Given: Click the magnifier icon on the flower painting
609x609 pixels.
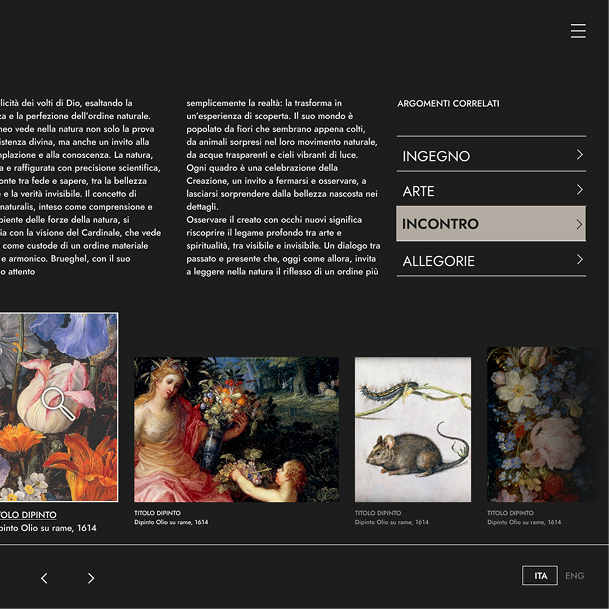Looking at the screenshot, I should point(58,404).
